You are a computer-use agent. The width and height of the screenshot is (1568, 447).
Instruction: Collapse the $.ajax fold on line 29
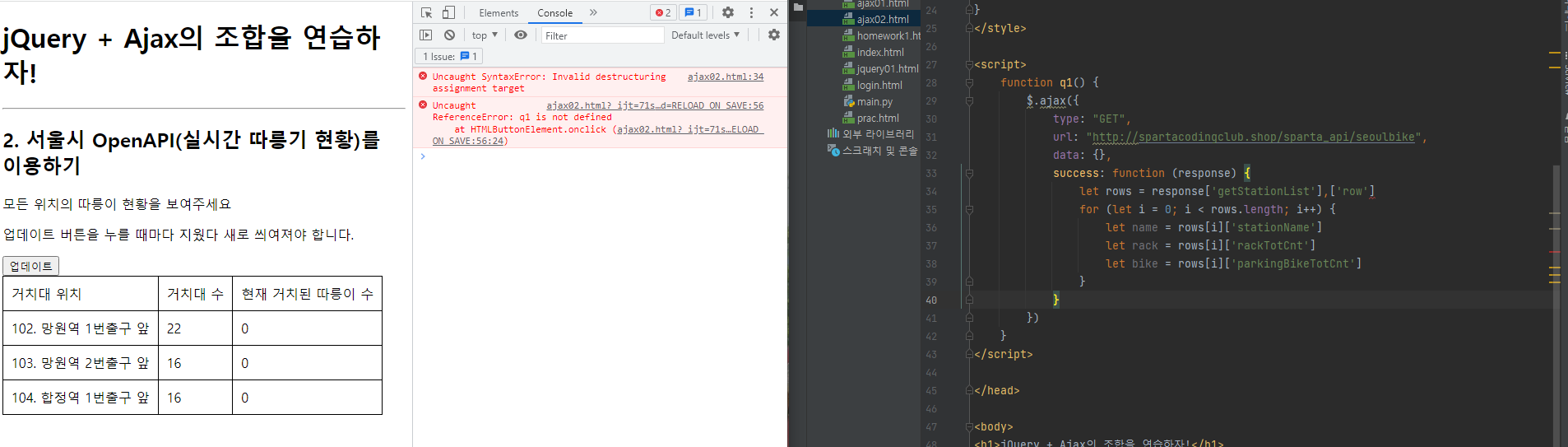[x=969, y=100]
